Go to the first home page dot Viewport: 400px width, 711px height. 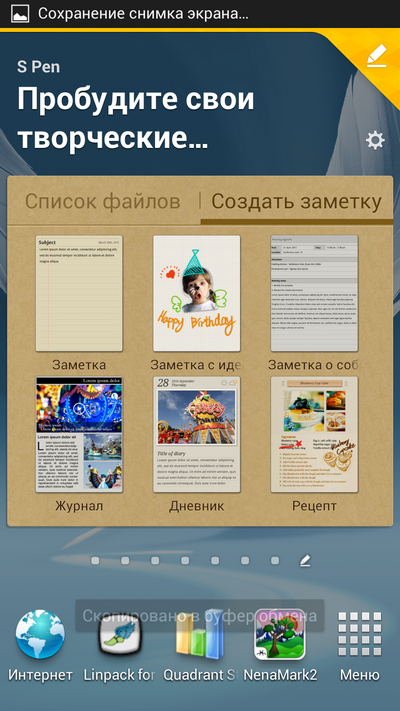point(95,561)
